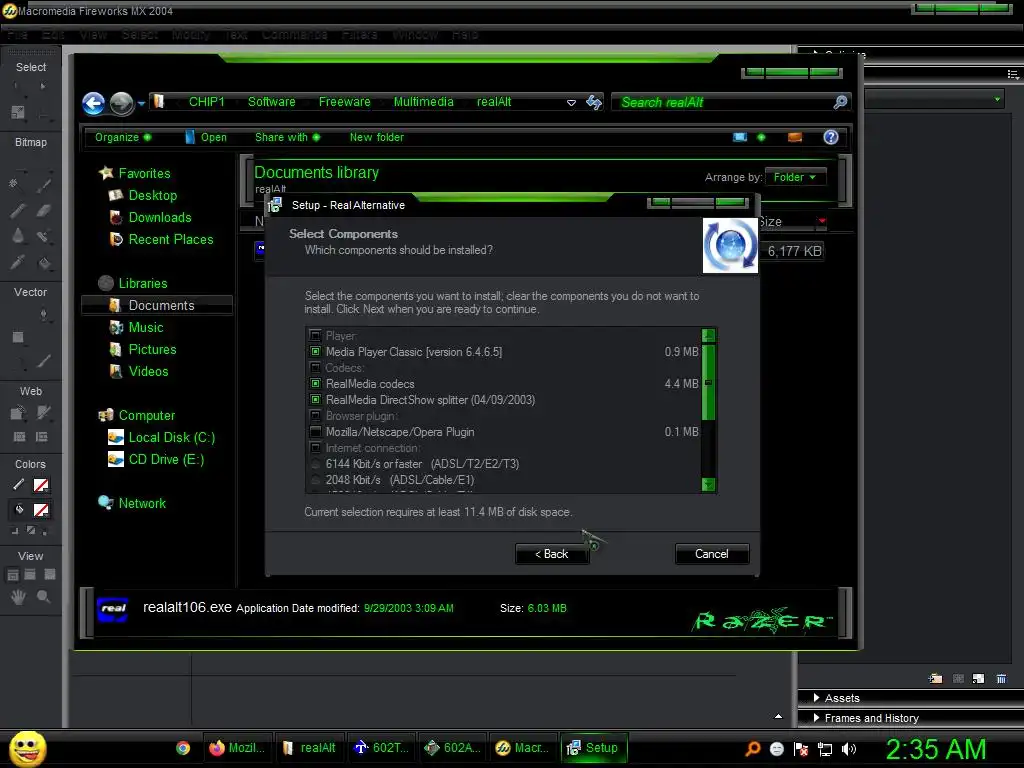Pick the Blur water-drop tool in Bitmap section

[18, 236]
